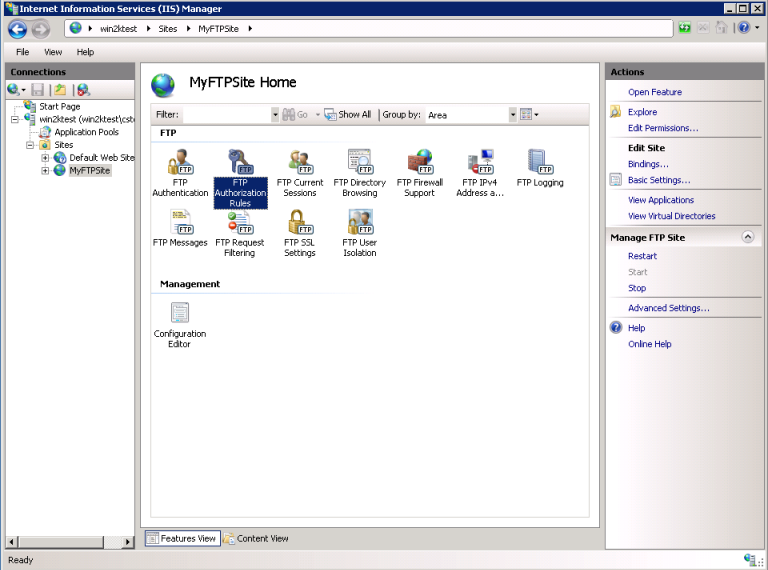768x570 pixels.
Task: Select Start Page in Connections tree
Action: [59, 106]
